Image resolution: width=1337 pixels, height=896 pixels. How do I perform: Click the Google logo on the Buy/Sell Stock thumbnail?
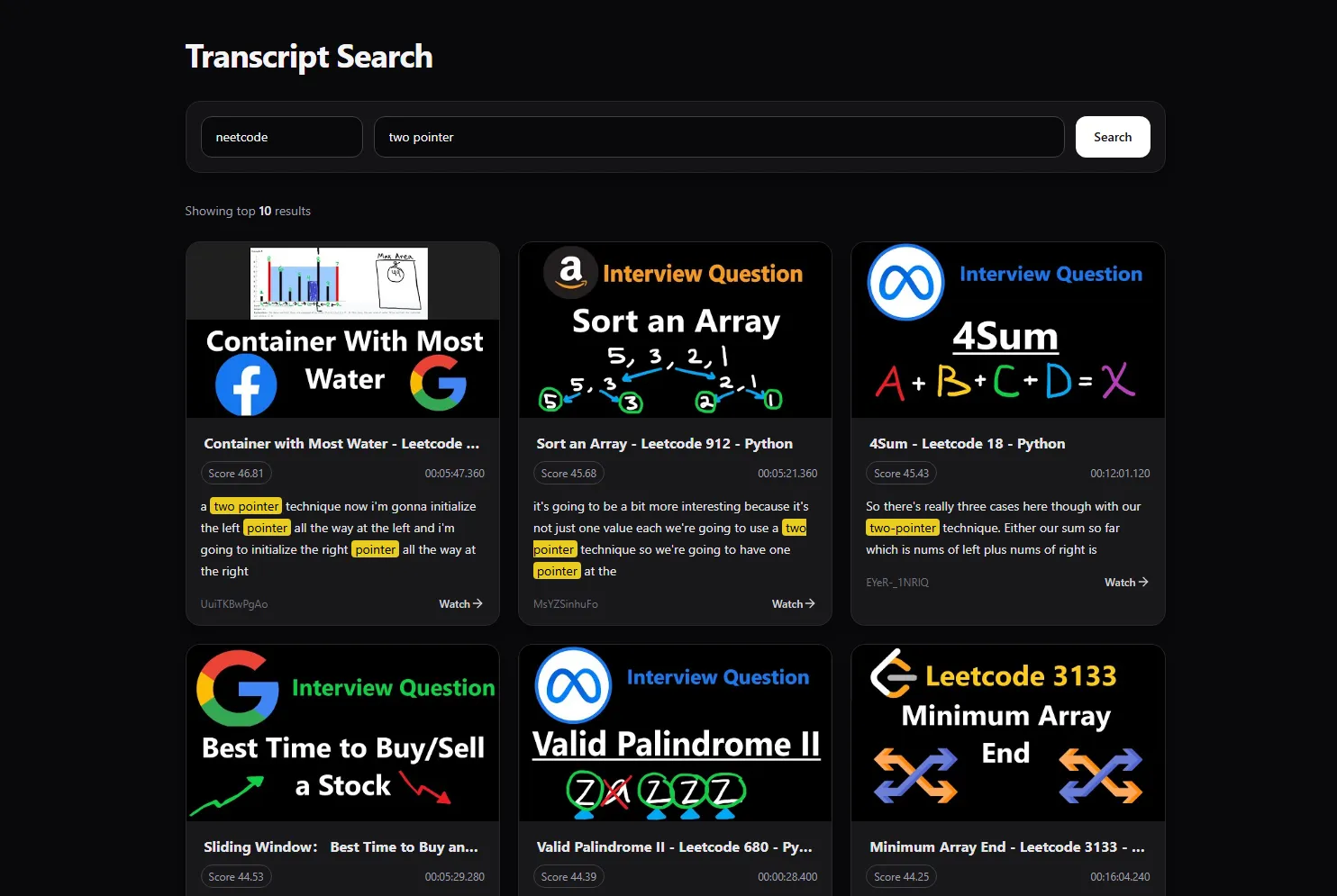pos(237,687)
